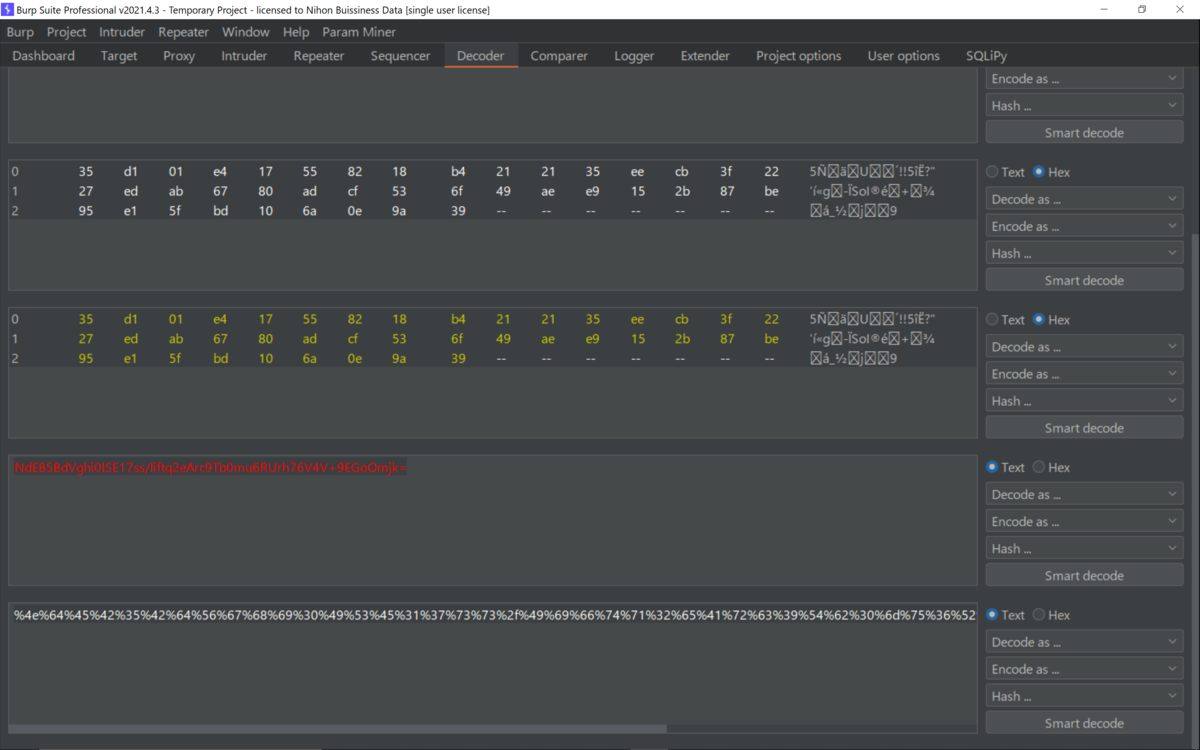
Task: Switch to the Logger tab
Action: point(634,56)
